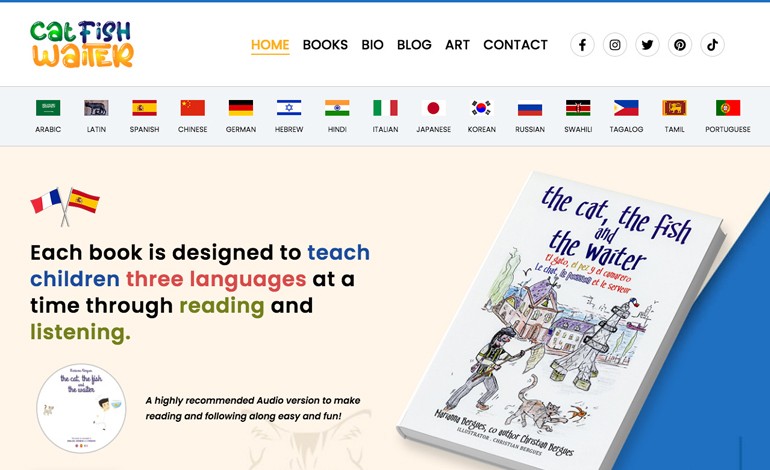Select the Swahili flag icon
This screenshot has height=470, width=770.
pyautogui.click(x=578, y=108)
